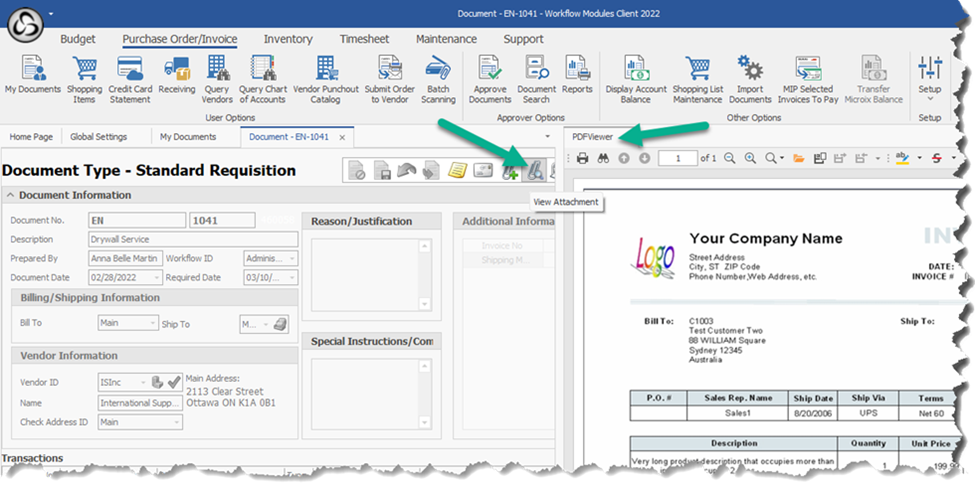
Task: Launch Batch Scanning
Action: pos(438,79)
